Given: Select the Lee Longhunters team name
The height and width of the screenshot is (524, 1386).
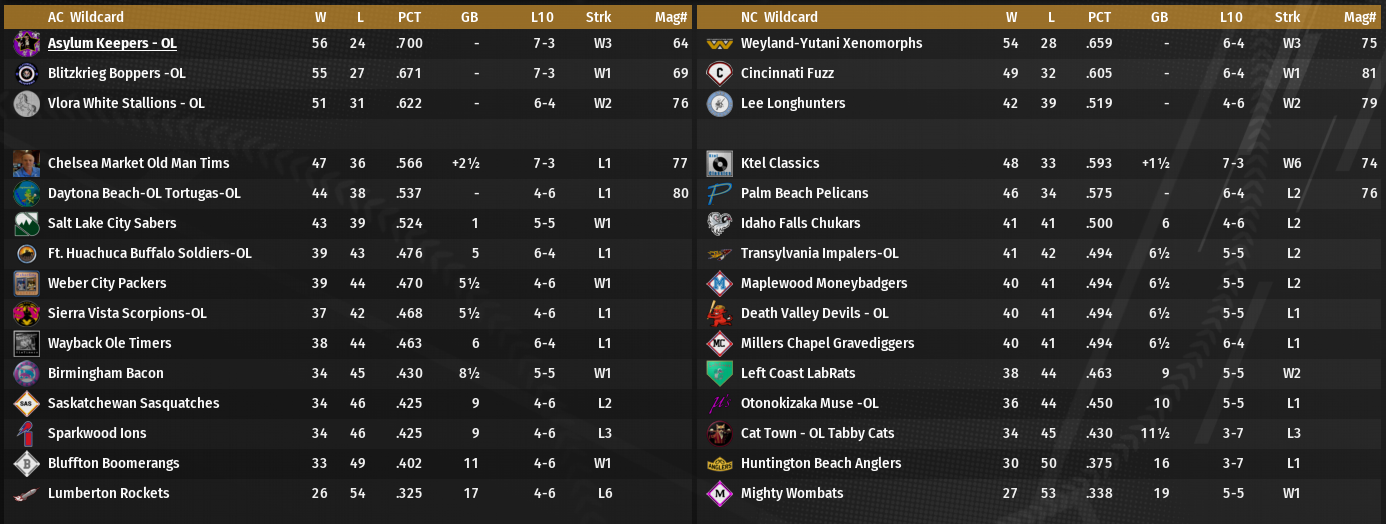Looking at the screenshot, I should [793, 104].
